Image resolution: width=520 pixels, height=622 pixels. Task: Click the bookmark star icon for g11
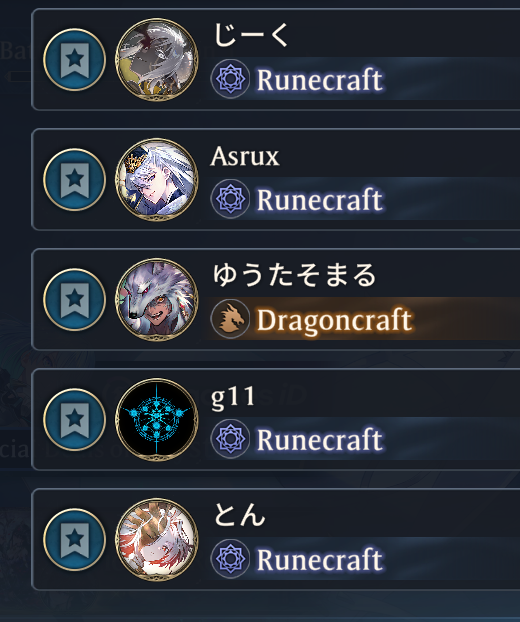(75, 420)
